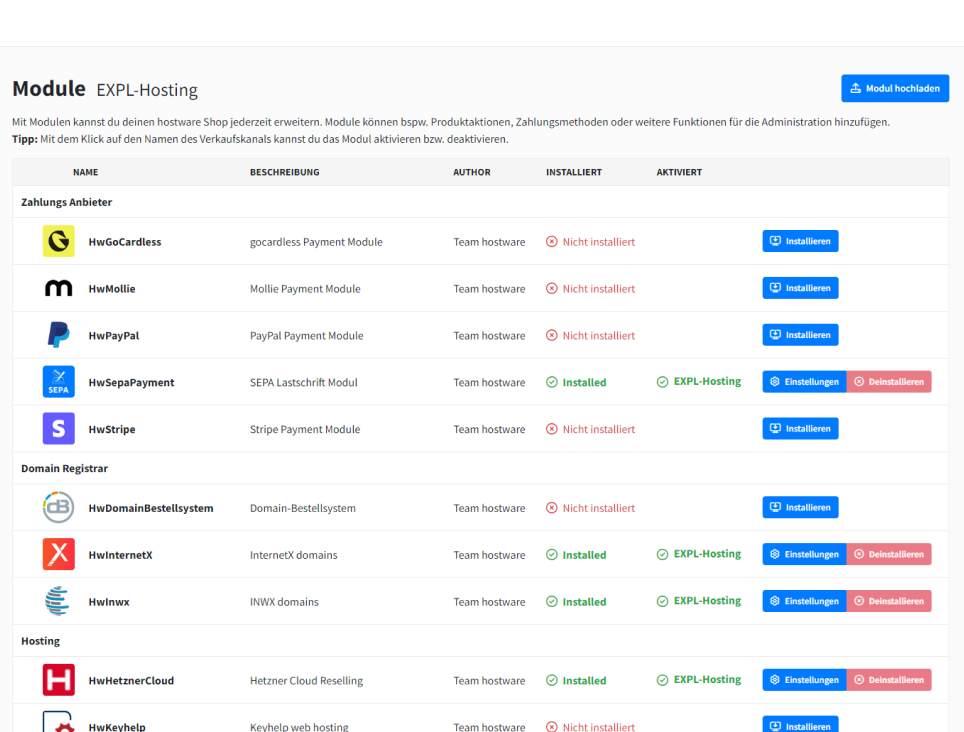This screenshot has width=964, height=732.
Task: Click the AUTHOR column header
Action: point(472,172)
